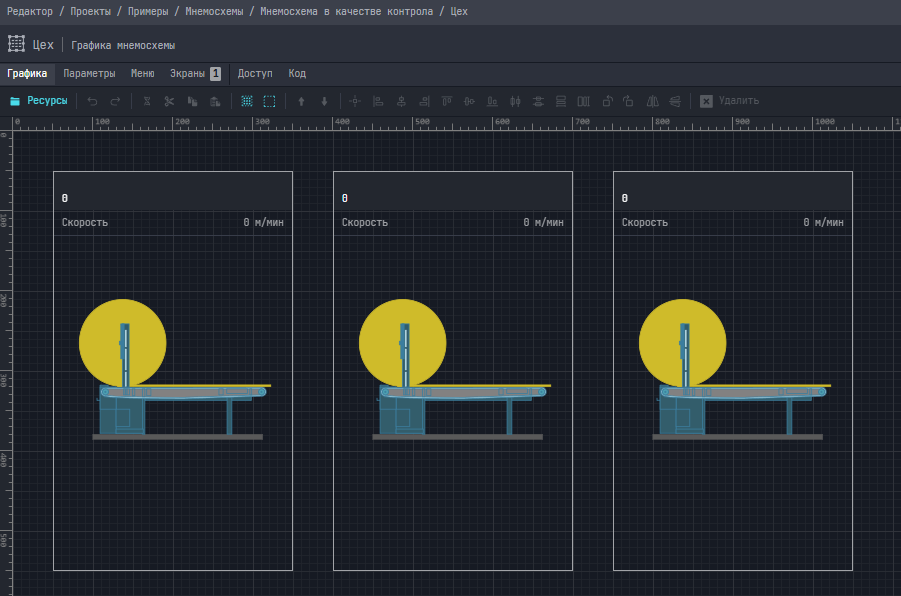
Task: Open the Доступ tab
Action: pyautogui.click(x=255, y=74)
